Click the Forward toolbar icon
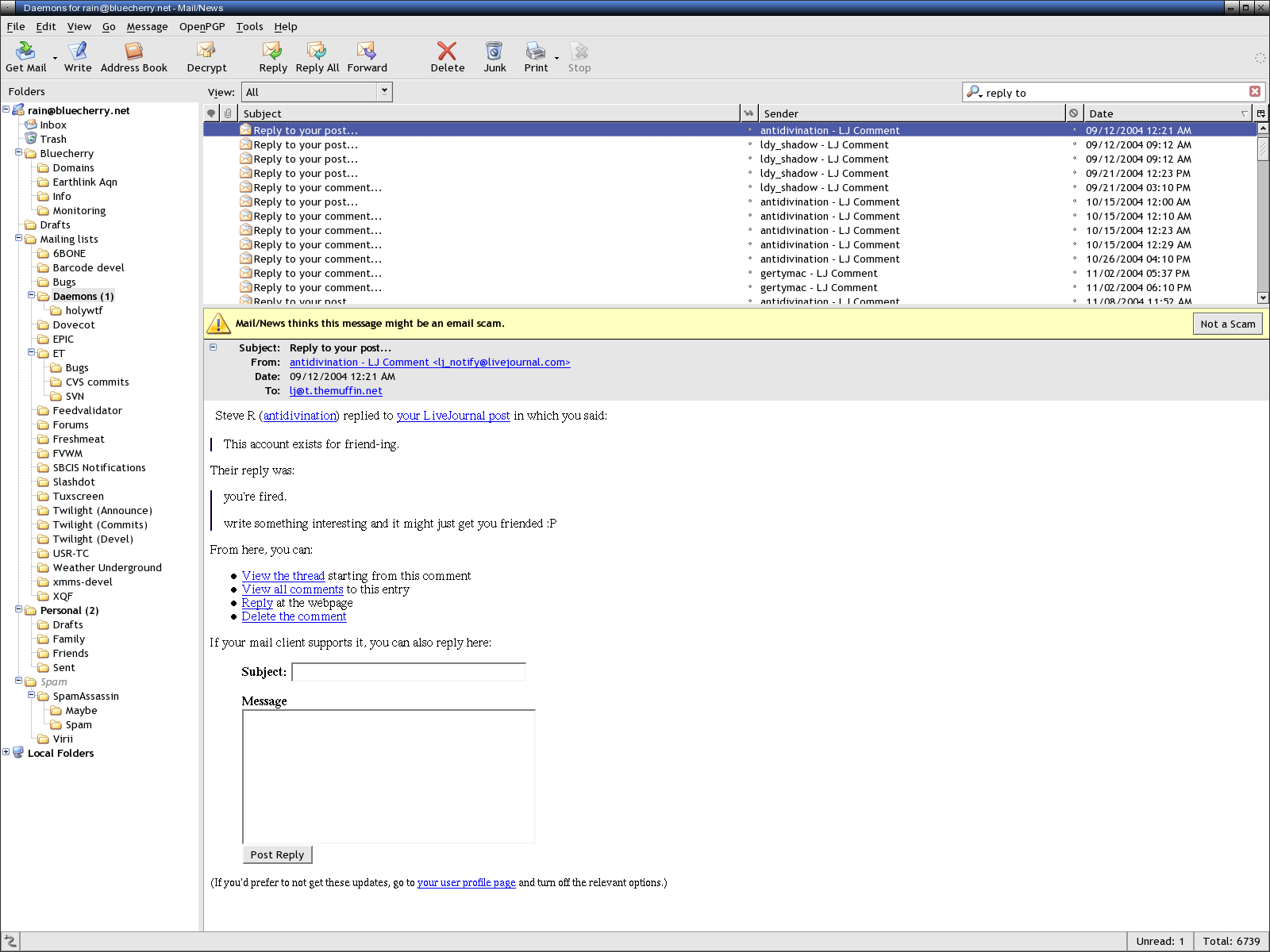 pos(367,51)
